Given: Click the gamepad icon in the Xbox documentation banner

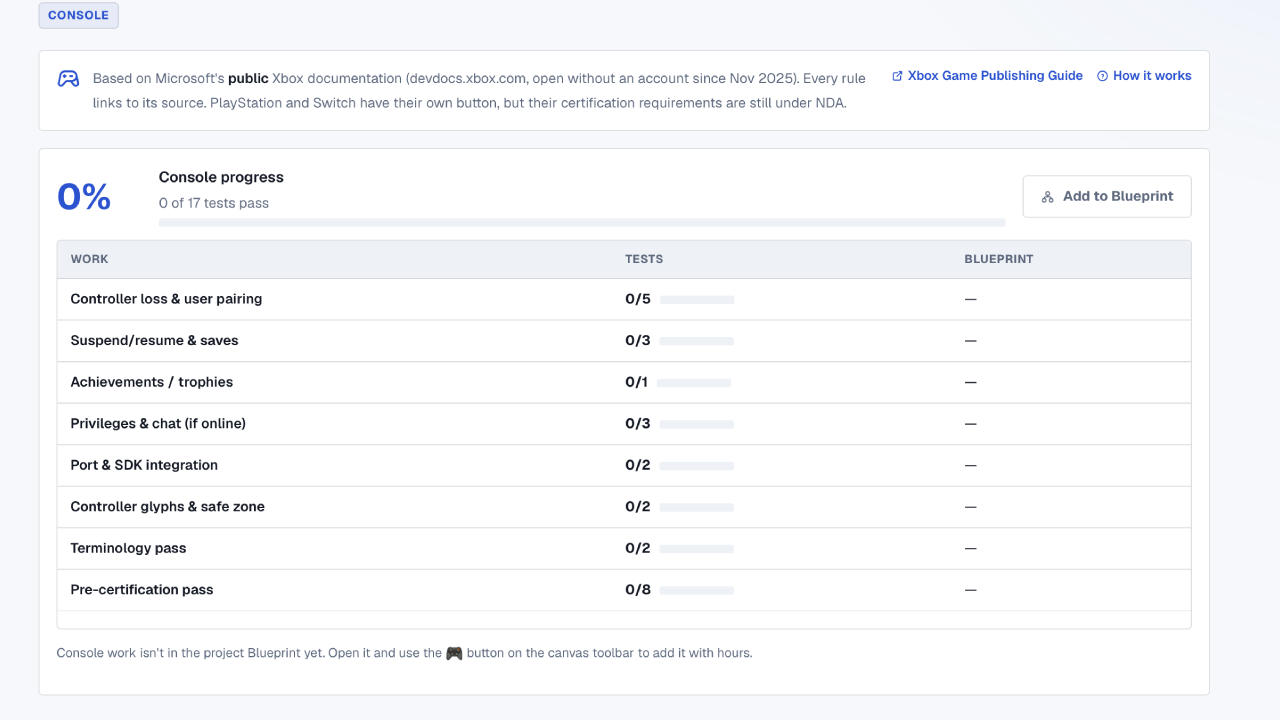Looking at the screenshot, I should [x=68, y=78].
